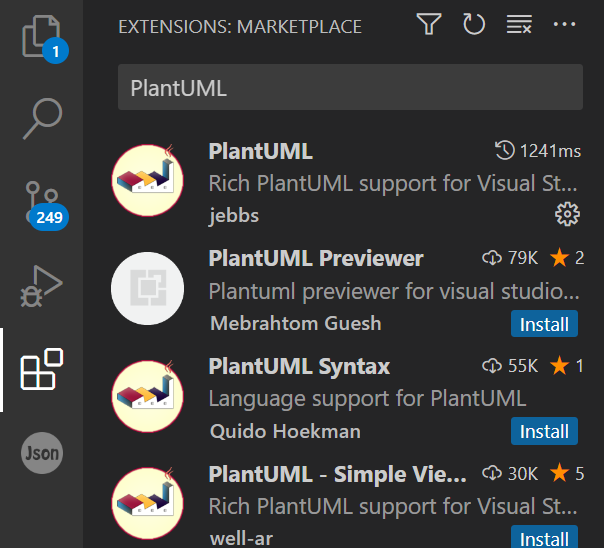Click the star rating 5 on Simple Viewer
Screen dimensions: 604x548
click(x=567, y=473)
